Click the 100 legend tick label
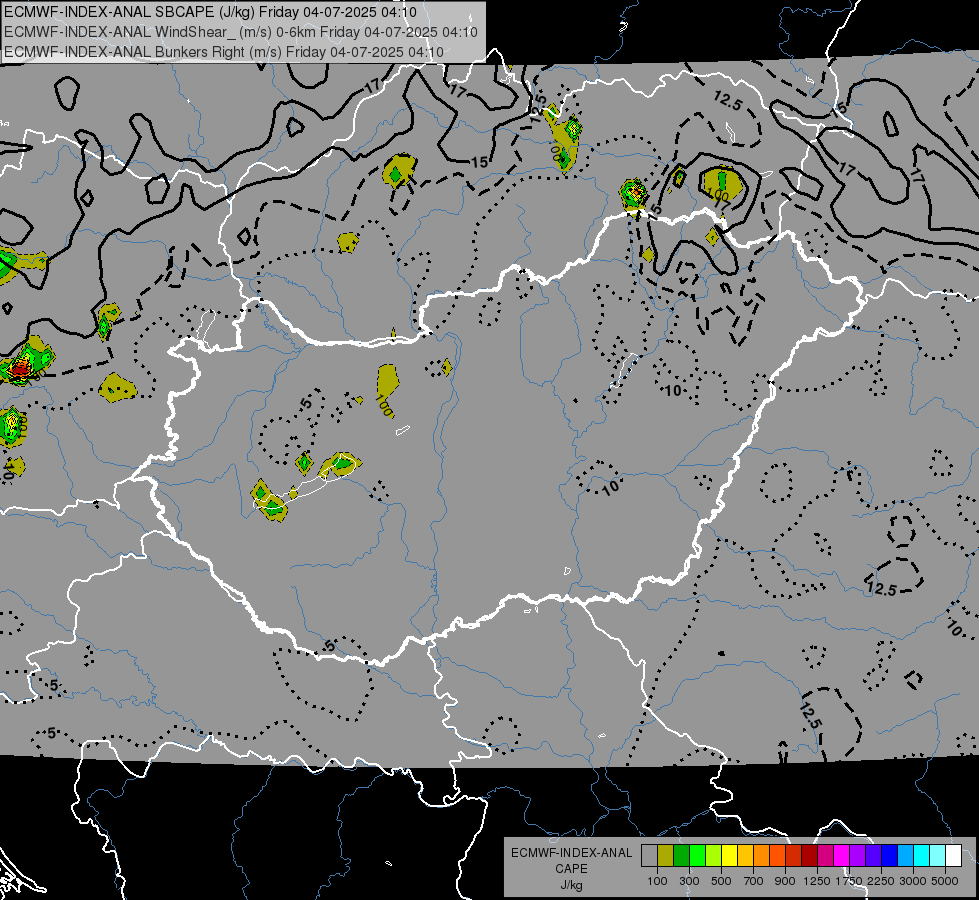This screenshot has width=979, height=900. pos(657,881)
